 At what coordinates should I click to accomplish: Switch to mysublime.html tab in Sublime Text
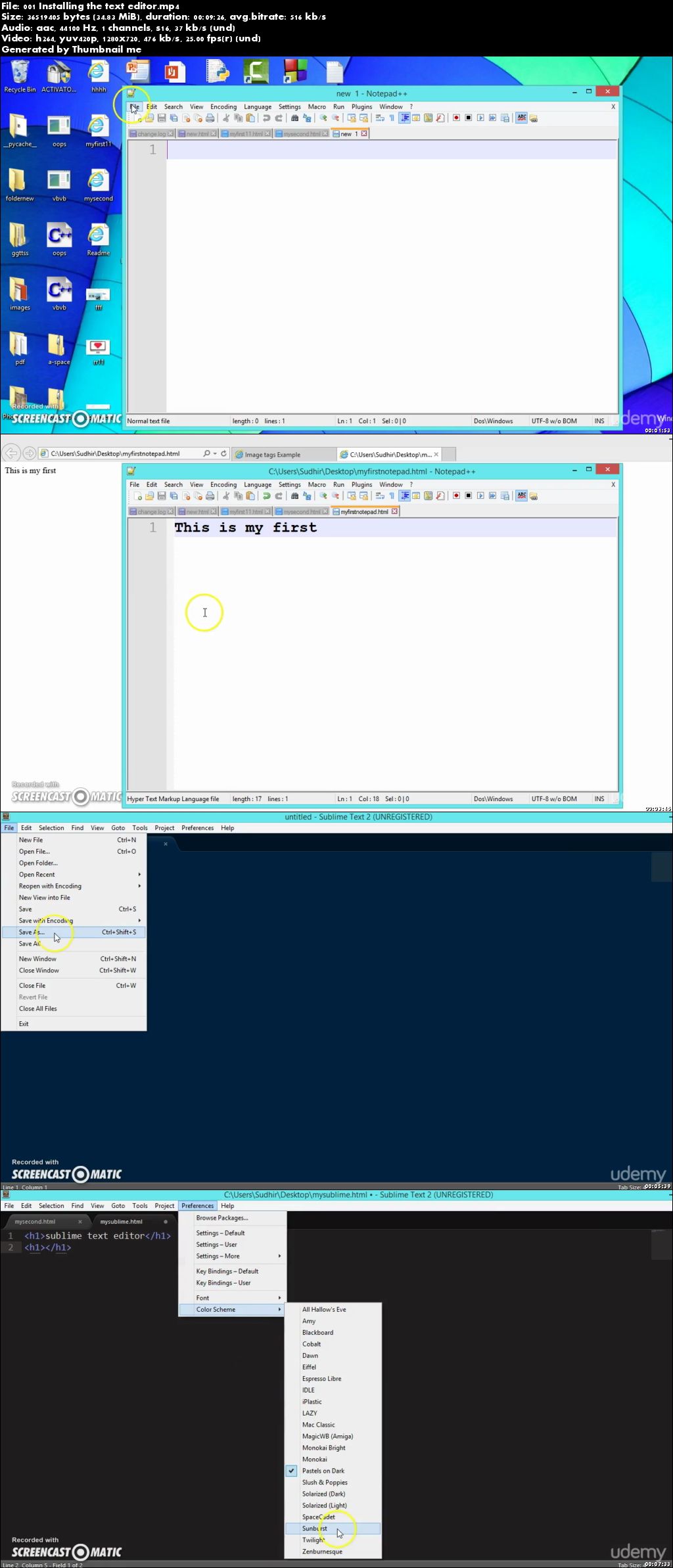122,1222
